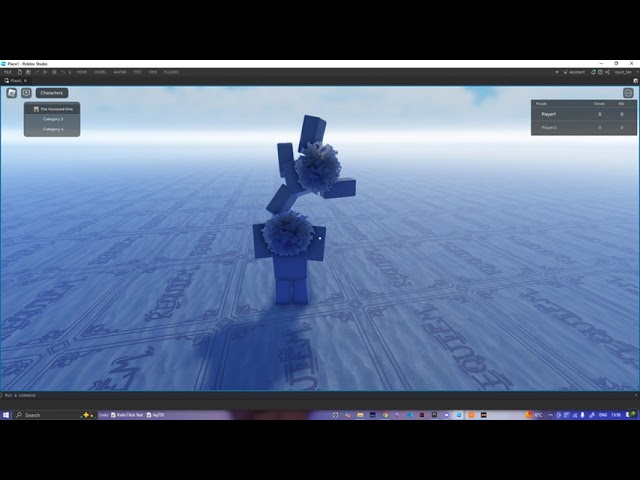This screenshot has height=480, width=640.
Task: Switch to the AVATAR ribbon tab
Action: (x=120, y=72)
